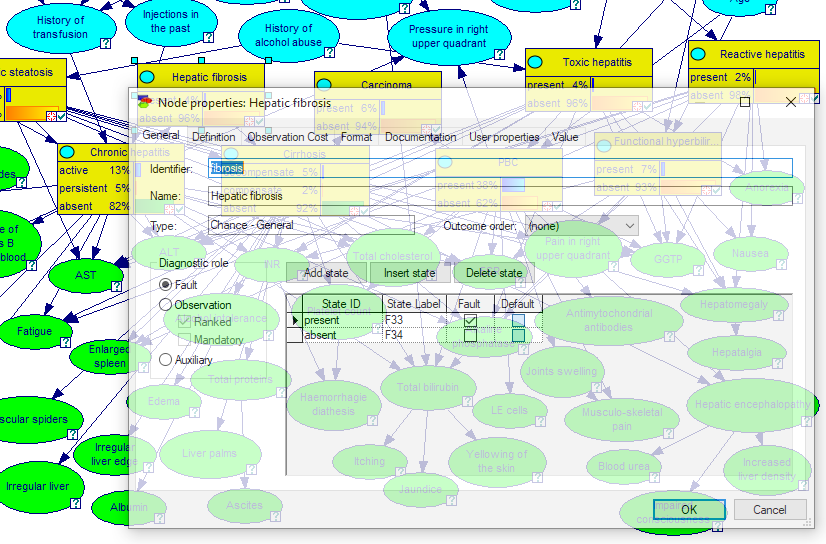Image resolution: width=826 pixels, height=544 pixels.
Task: Click 'persistent 5%' in Chronic hepatitis node
Action: point(93,188)
